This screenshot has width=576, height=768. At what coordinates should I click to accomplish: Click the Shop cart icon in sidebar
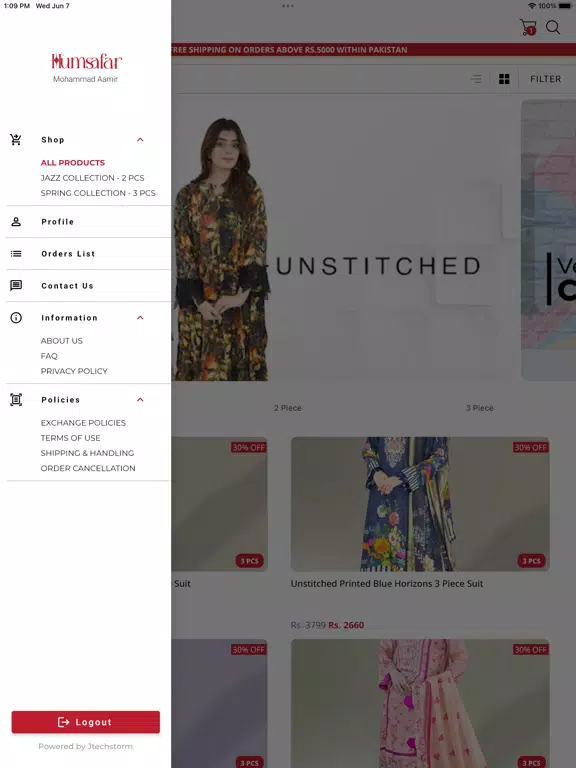point(16,140)
